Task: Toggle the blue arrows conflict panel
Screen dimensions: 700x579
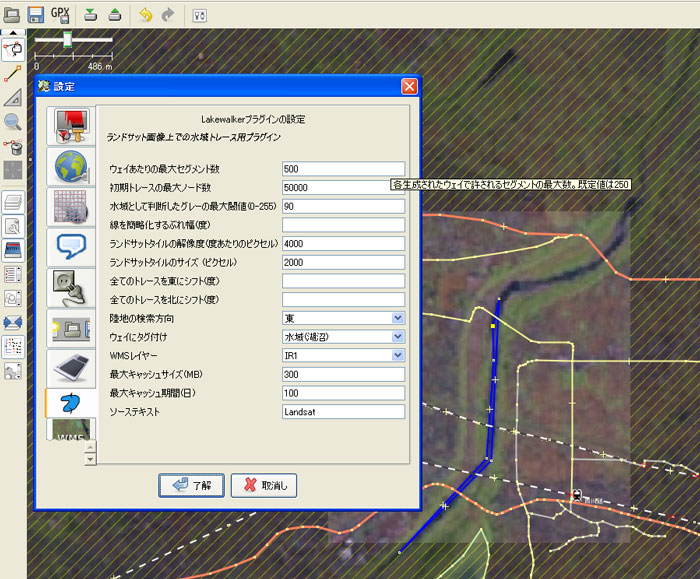Action: 13,322
